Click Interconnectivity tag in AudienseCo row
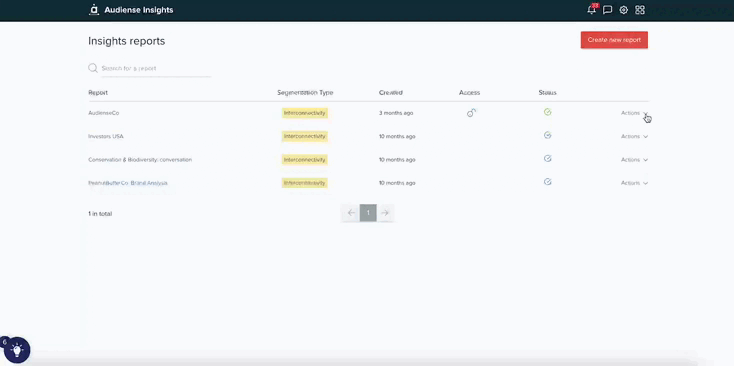The height and width of the screenshot is (366, 734). tap(305, 113)
